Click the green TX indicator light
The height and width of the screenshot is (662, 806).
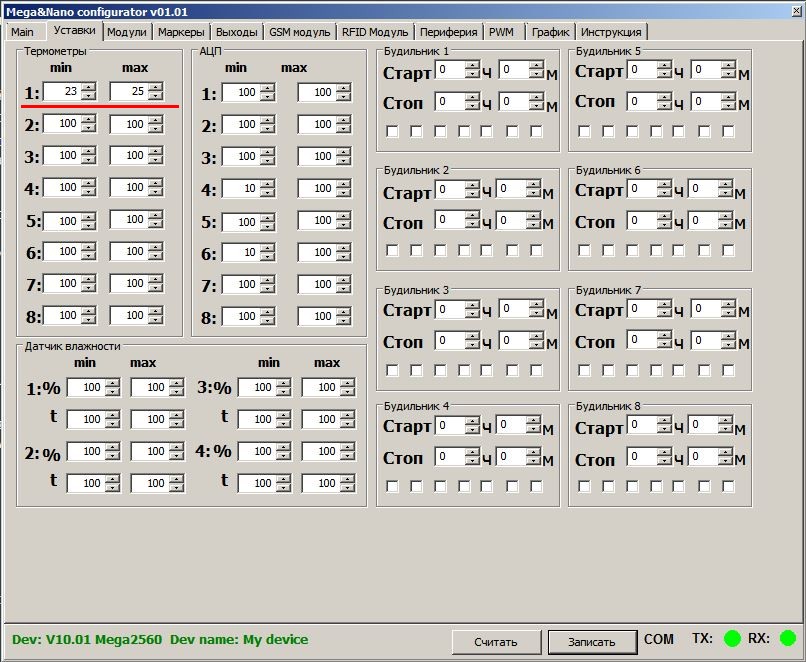[x=732, y=638]
